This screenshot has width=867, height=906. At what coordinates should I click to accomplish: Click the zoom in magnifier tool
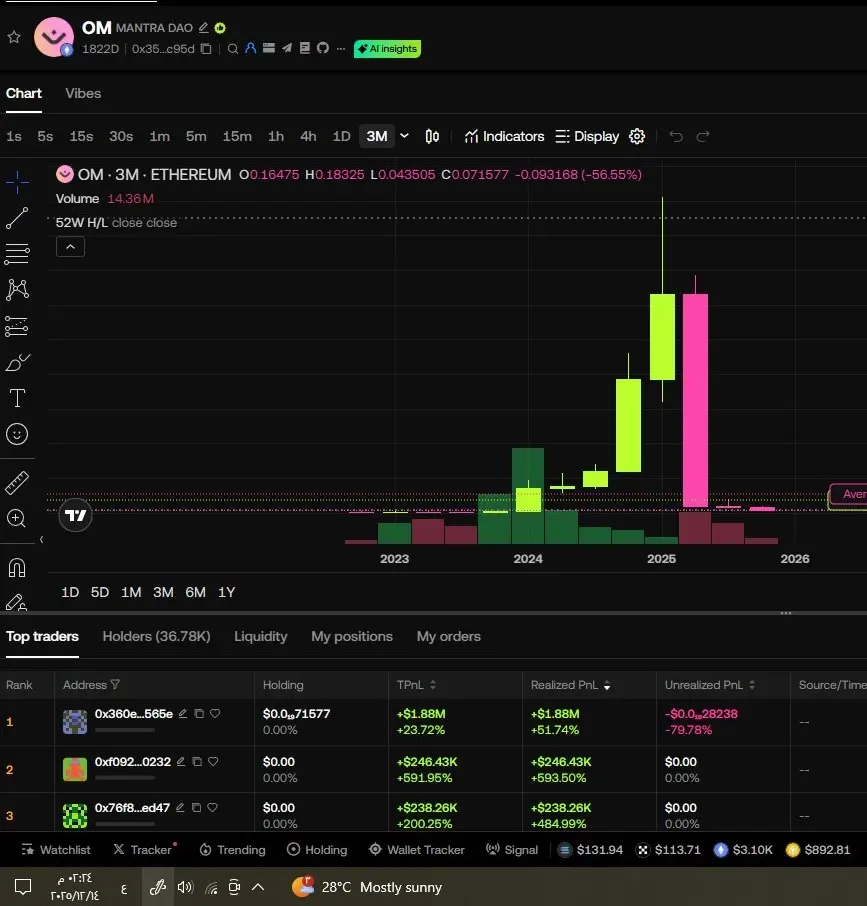[16, 518]
